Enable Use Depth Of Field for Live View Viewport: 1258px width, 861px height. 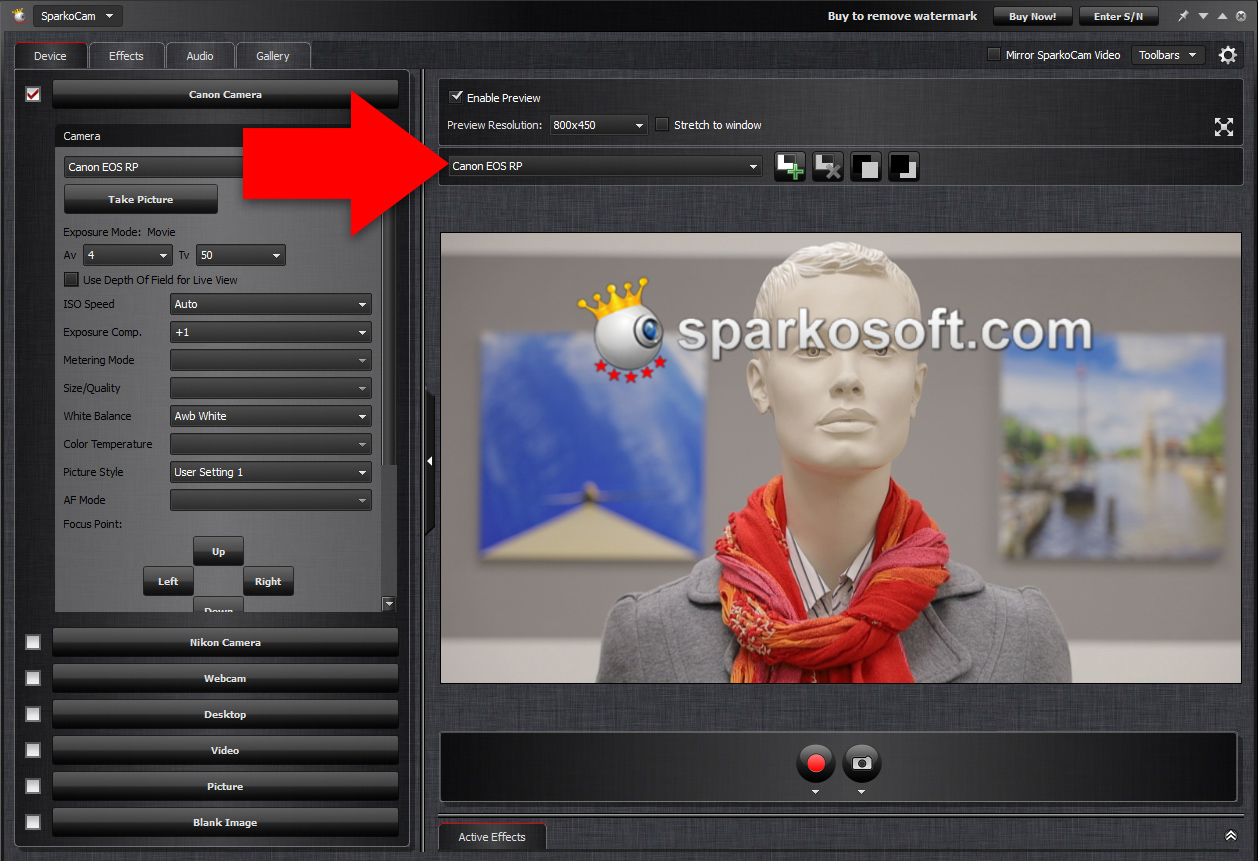coord(71,280)
